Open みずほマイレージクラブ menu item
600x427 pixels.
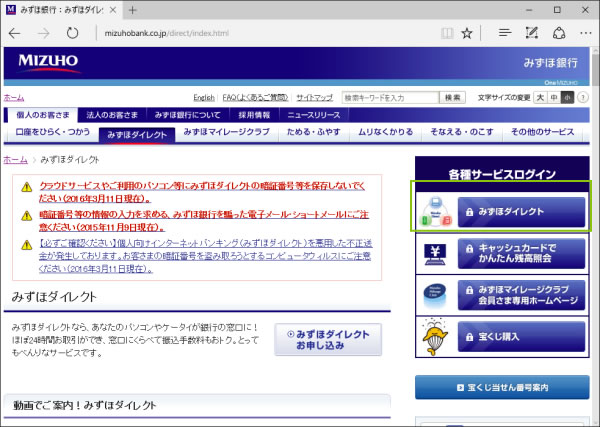pyautogui.click(x=227, y=132)
